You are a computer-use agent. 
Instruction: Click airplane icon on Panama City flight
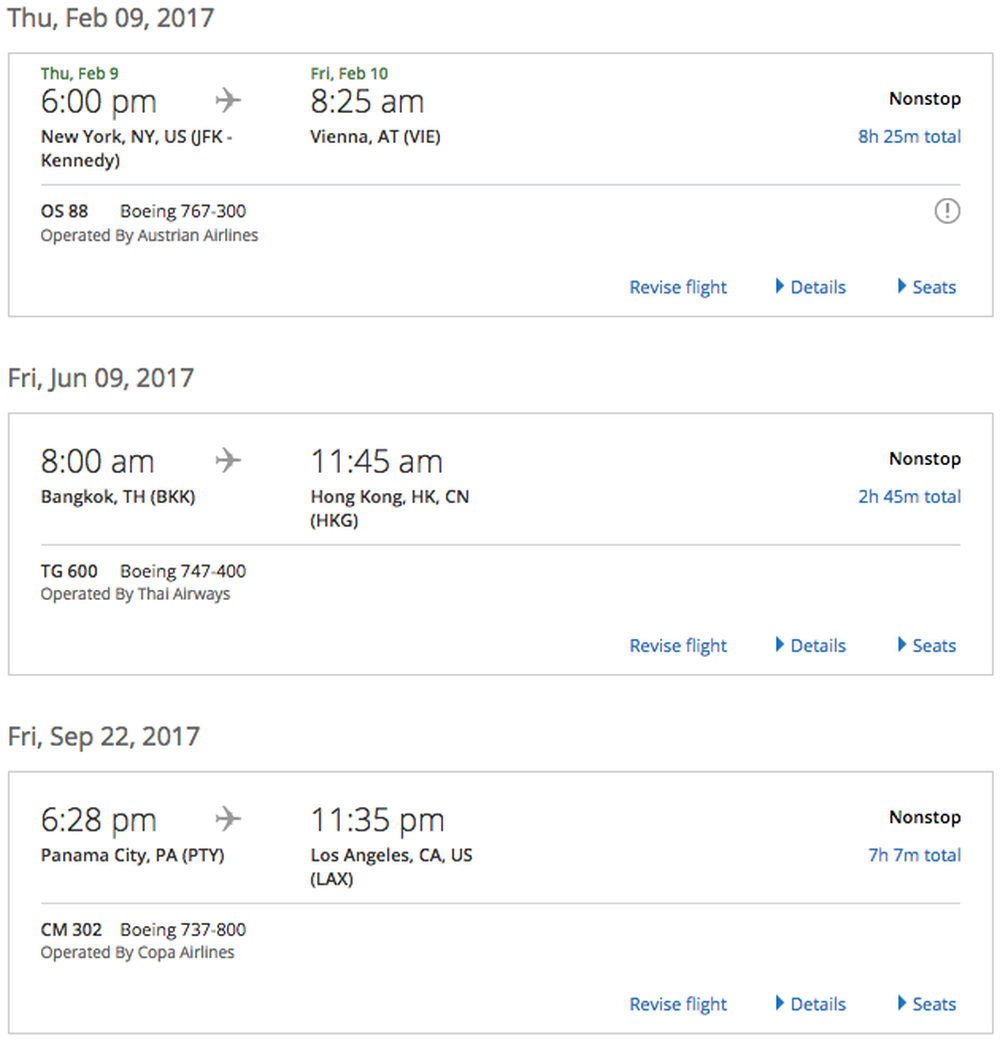coord(228,819)
